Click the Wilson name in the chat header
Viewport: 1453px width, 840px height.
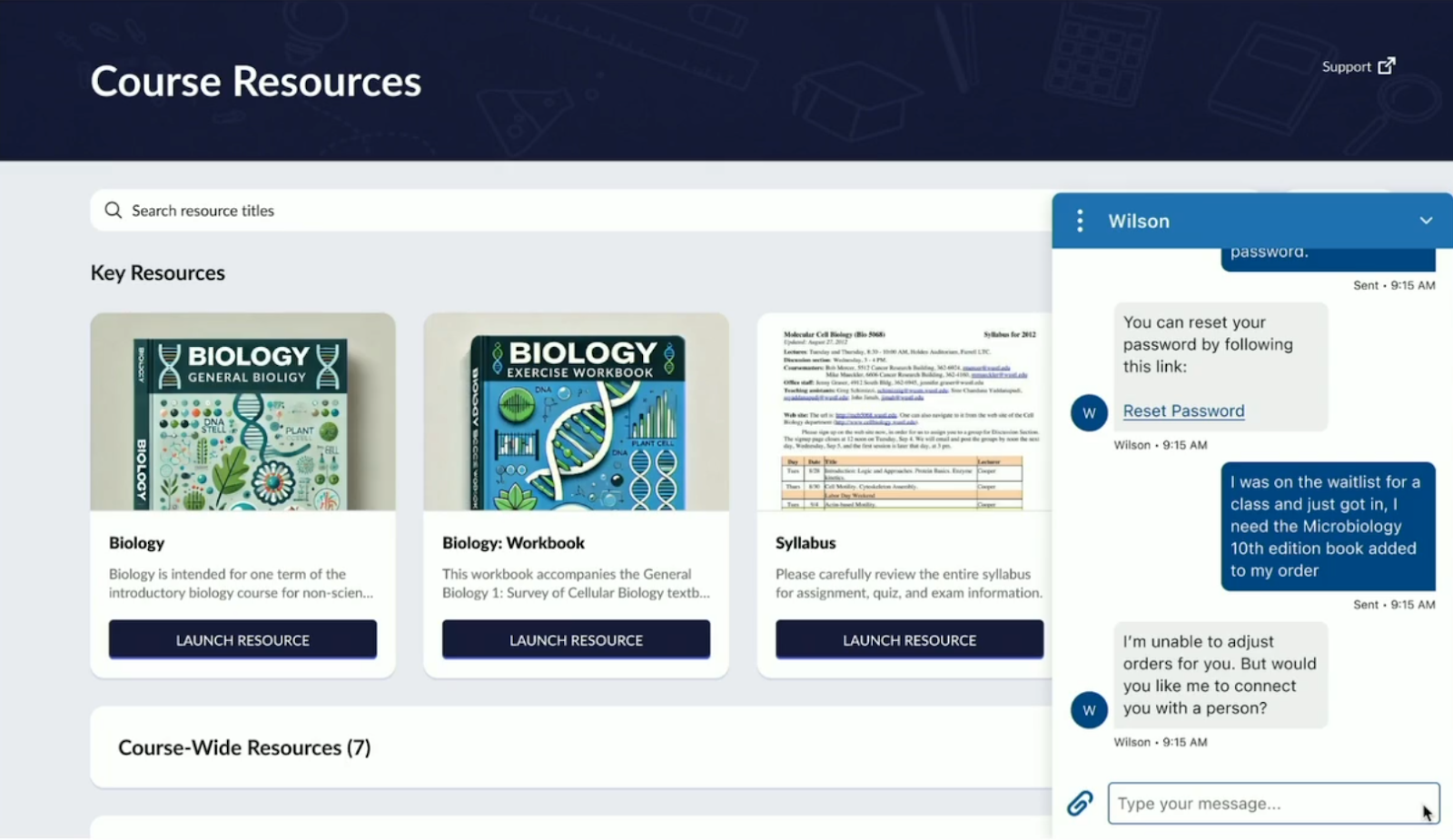point(1139,222)
